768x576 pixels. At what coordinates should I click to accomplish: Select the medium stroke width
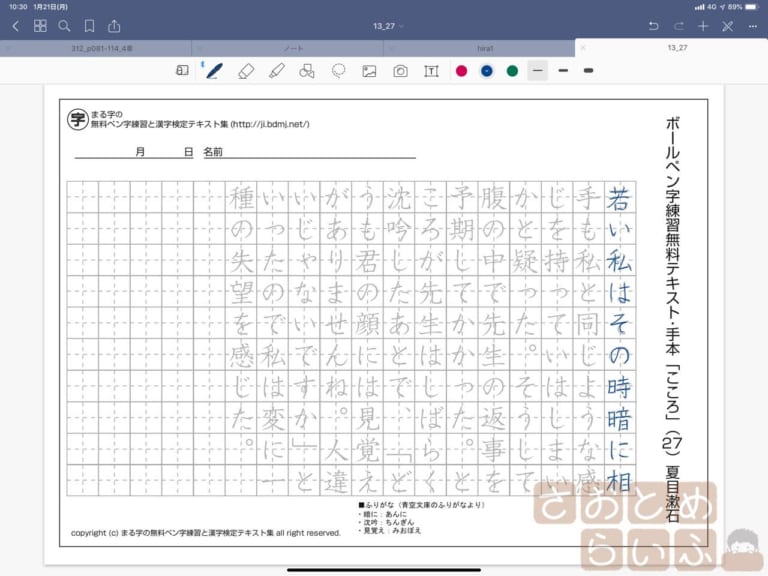563,71
